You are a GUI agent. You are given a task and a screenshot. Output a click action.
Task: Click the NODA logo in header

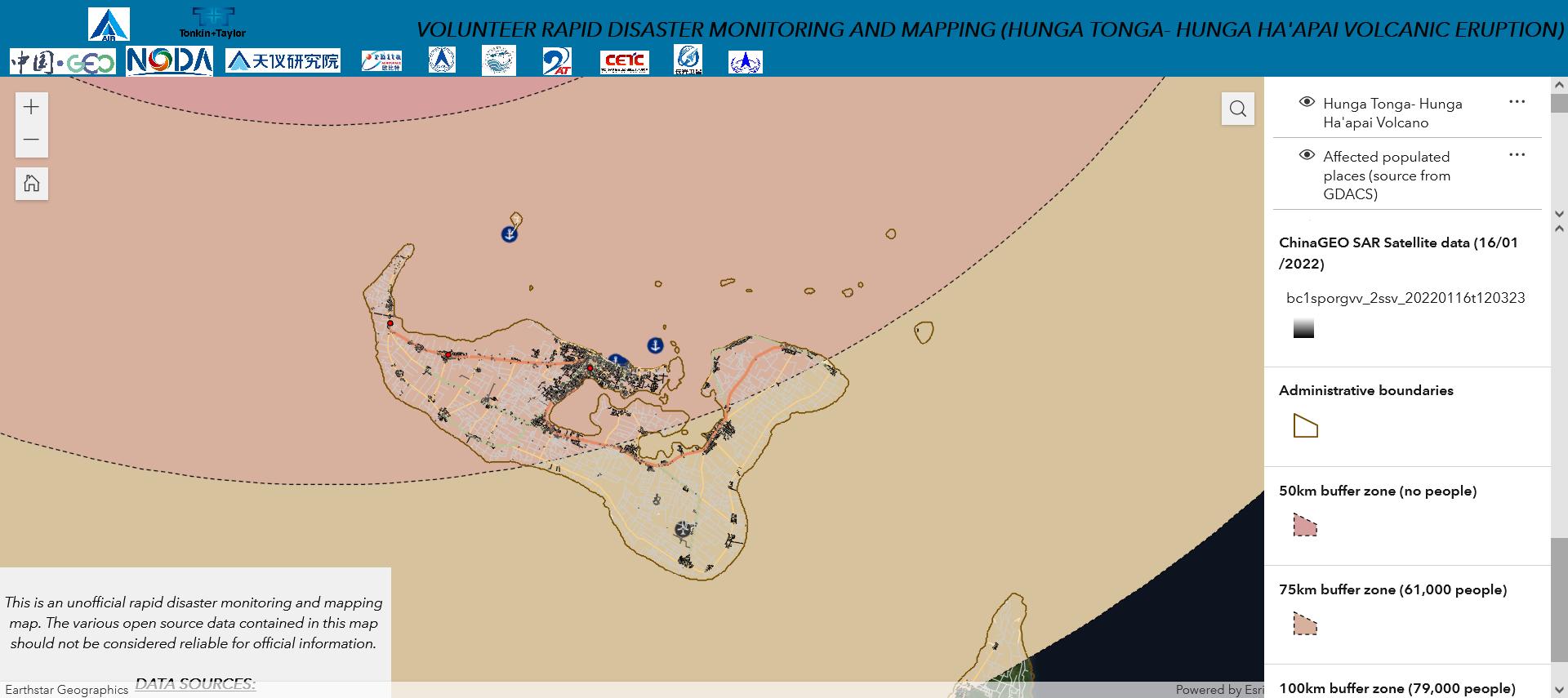click(170, 61)
